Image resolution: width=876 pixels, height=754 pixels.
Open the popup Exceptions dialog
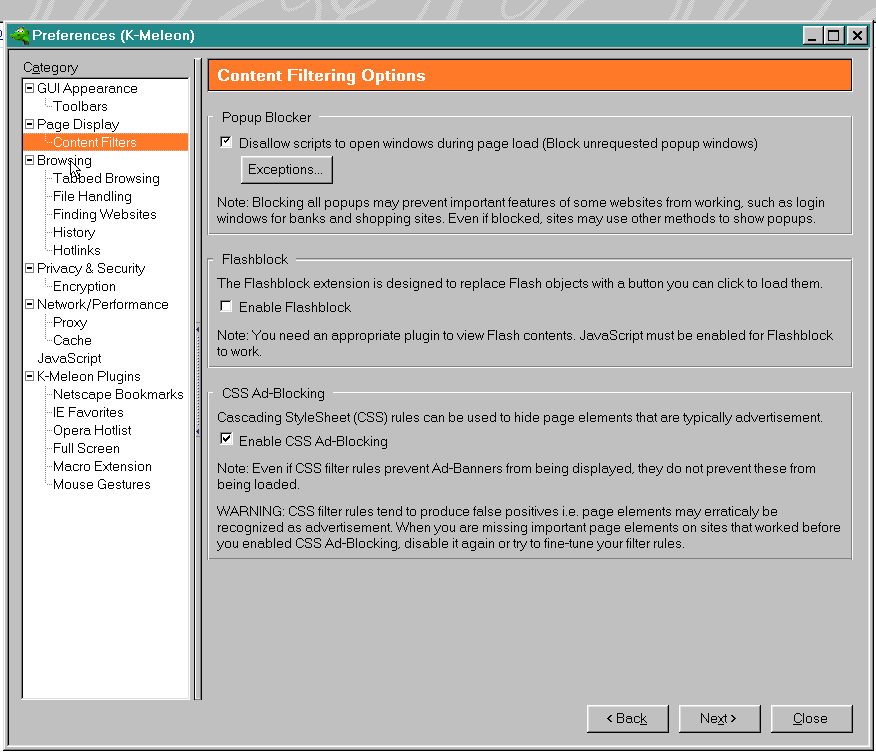(x=286, y=170)
